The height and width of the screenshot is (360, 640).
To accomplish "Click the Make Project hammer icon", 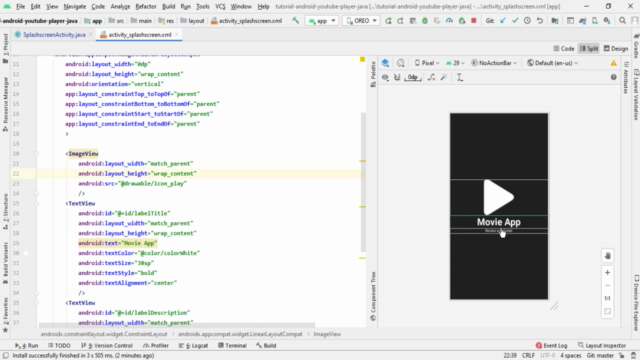I will [x=295, y=20].
